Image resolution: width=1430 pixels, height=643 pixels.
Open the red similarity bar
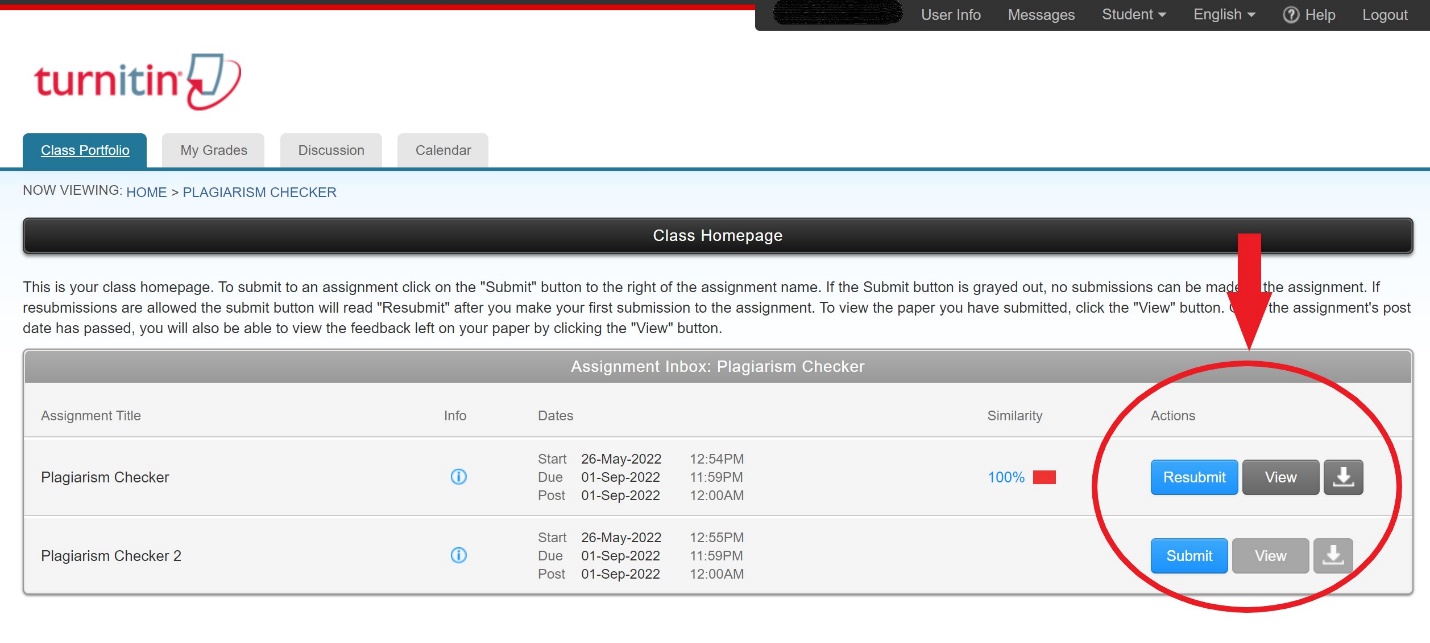coord(1044,477)
